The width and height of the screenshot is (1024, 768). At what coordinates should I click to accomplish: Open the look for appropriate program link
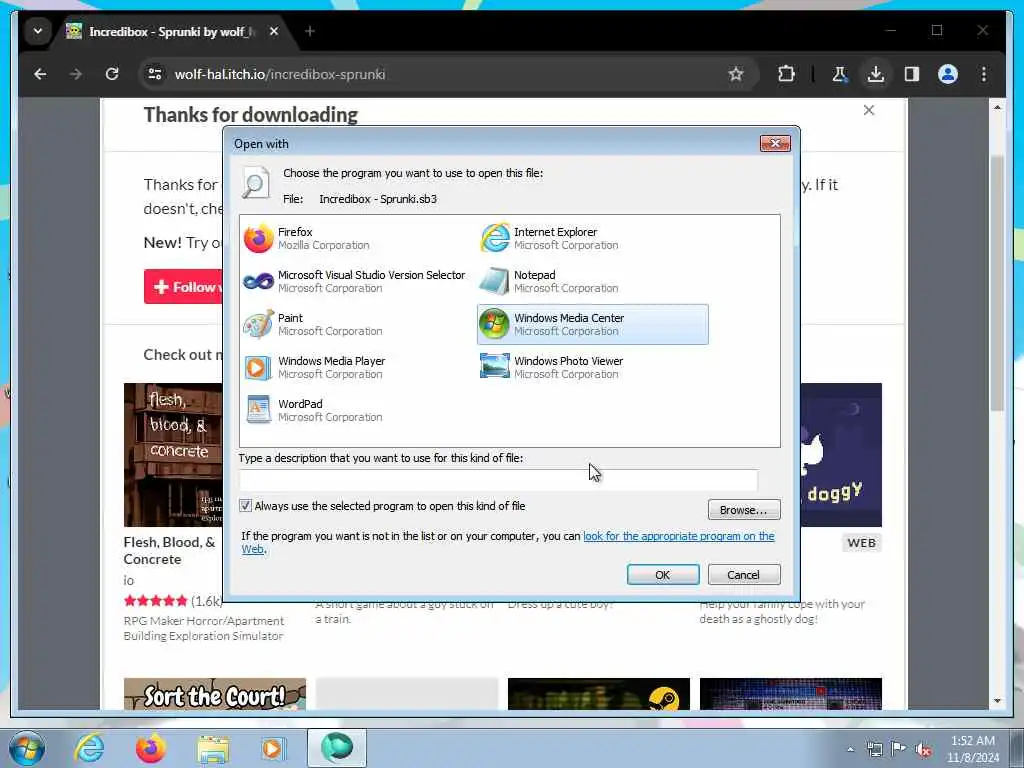pos(679,536)
